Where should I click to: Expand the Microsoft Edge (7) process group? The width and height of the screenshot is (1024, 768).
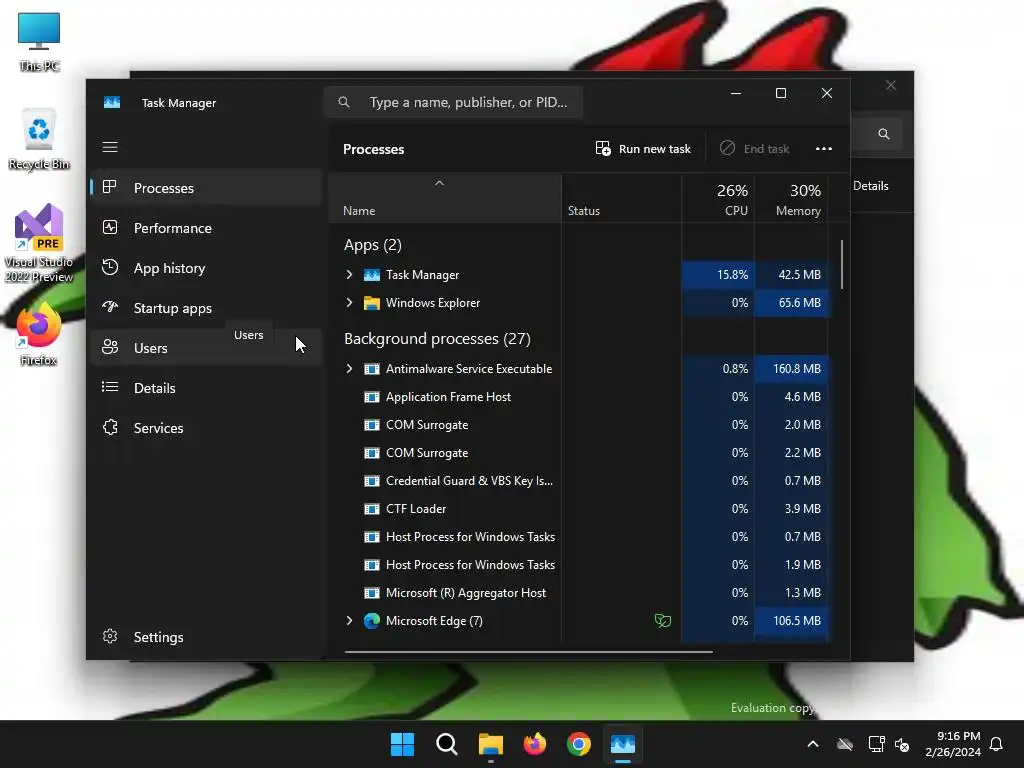(349, 620)
